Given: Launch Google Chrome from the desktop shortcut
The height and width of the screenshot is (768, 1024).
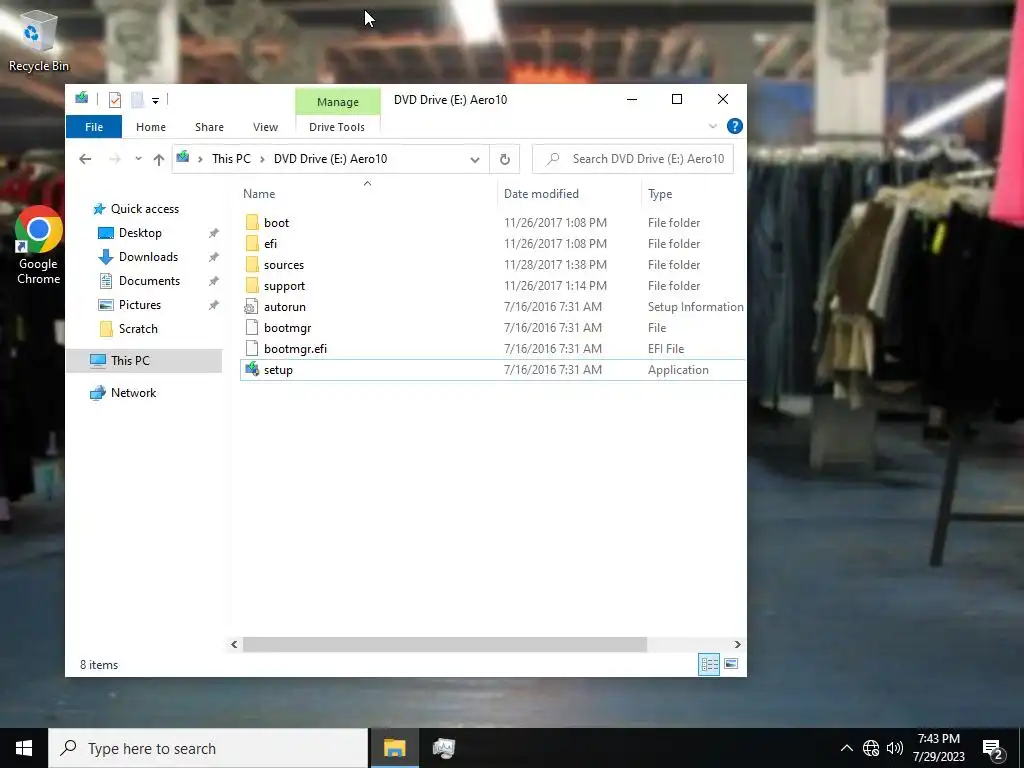Looking at the screenshot, I should click(38, 245).
